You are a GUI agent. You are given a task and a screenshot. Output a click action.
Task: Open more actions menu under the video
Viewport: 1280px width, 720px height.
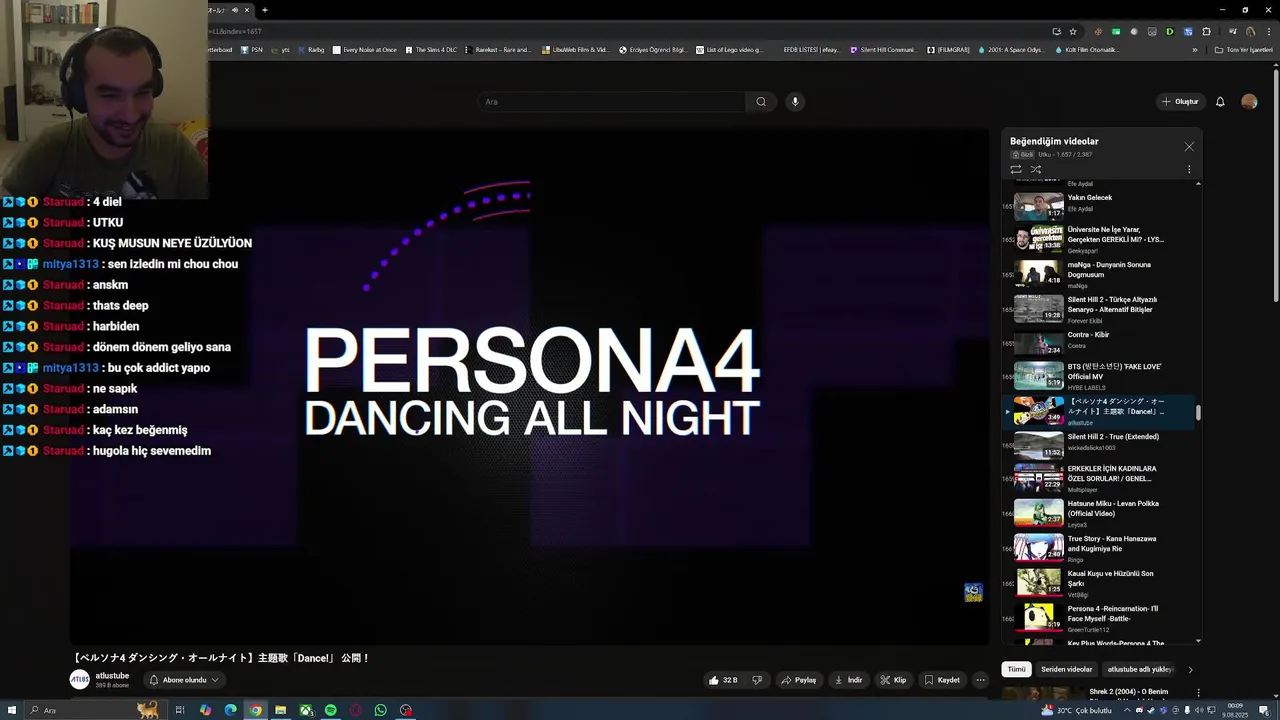pos(980,680)
